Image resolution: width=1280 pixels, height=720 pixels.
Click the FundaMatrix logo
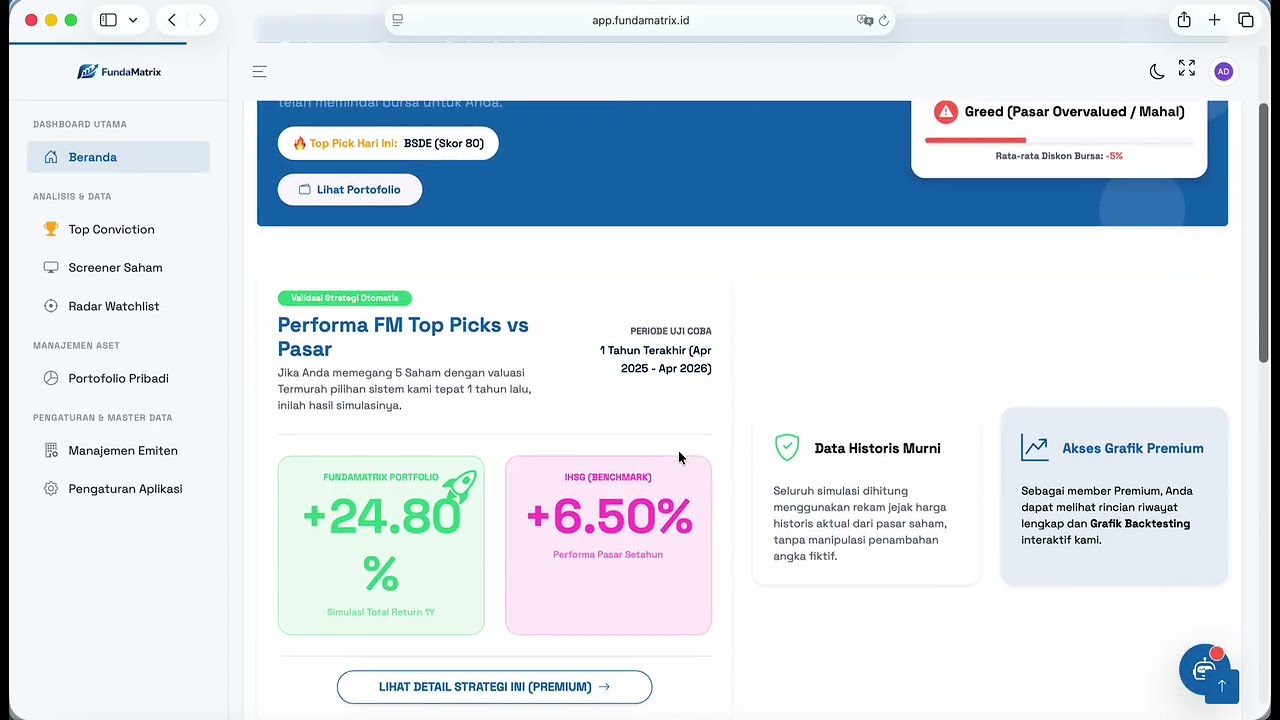pos(119,72)
